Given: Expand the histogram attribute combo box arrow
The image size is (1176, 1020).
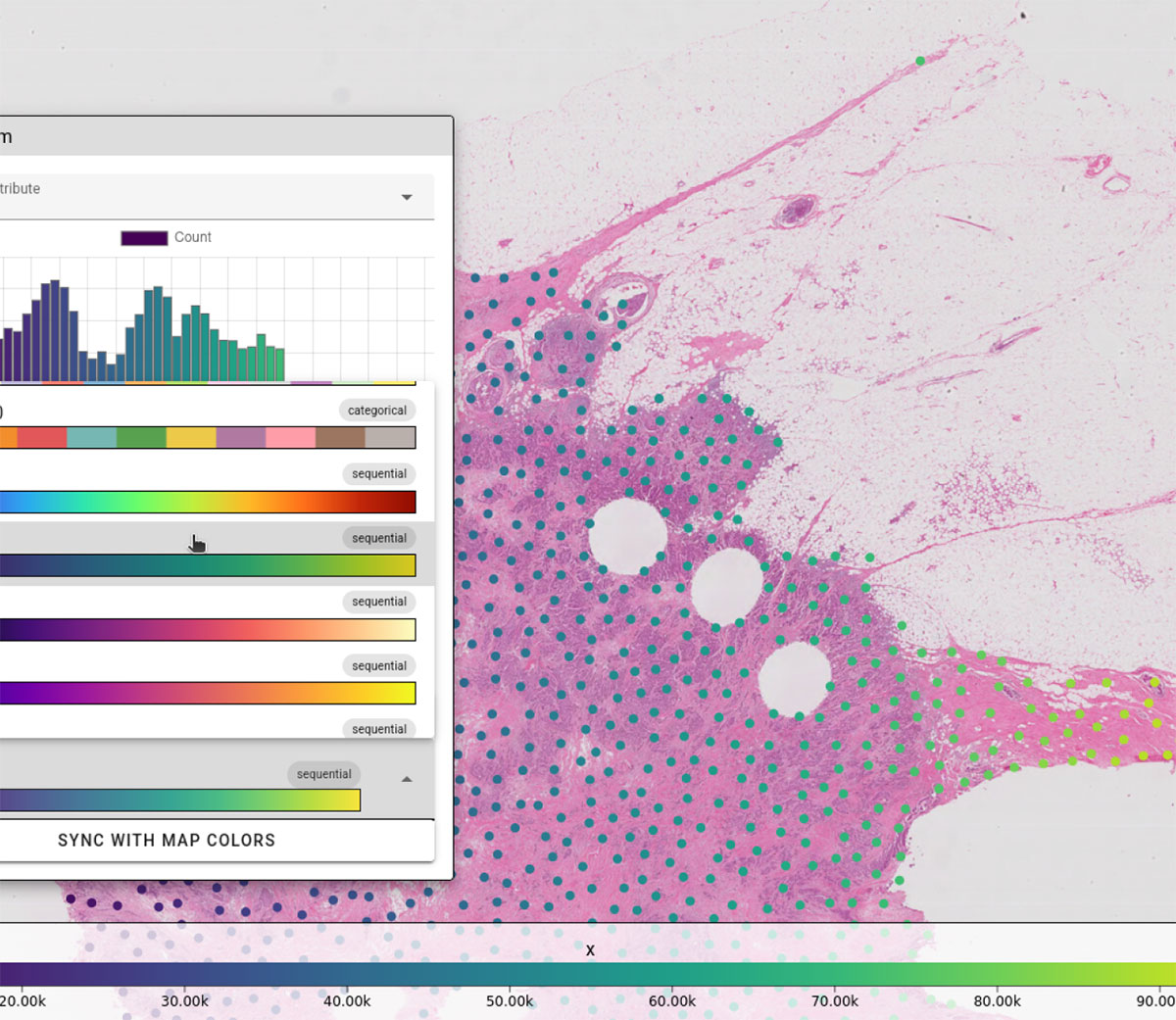Looking at the screenshot, I should coord(406,196).
